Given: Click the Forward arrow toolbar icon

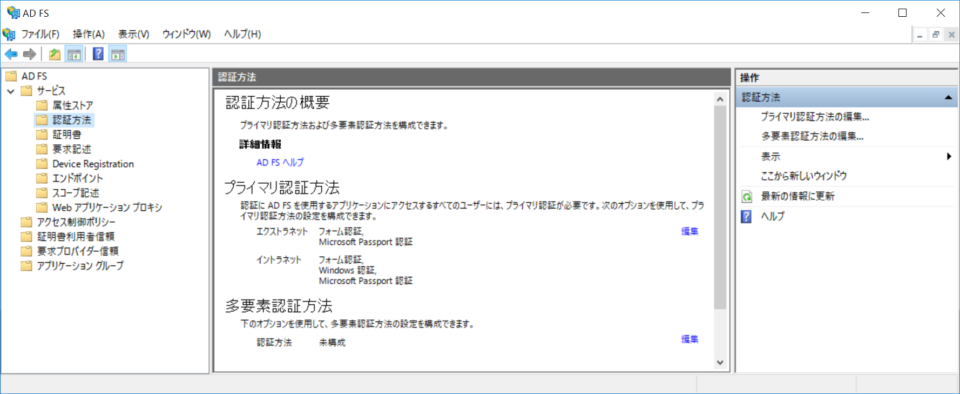Looking at the screenshot, I should [x=29, y=54].
